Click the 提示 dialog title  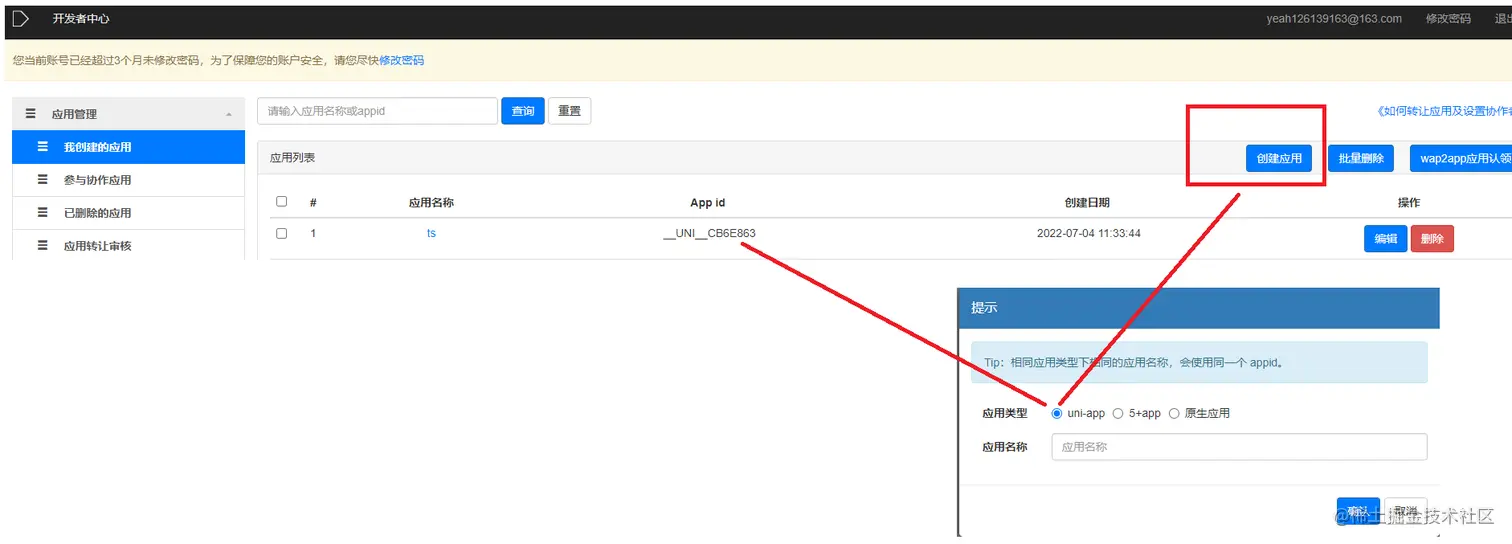984,308
